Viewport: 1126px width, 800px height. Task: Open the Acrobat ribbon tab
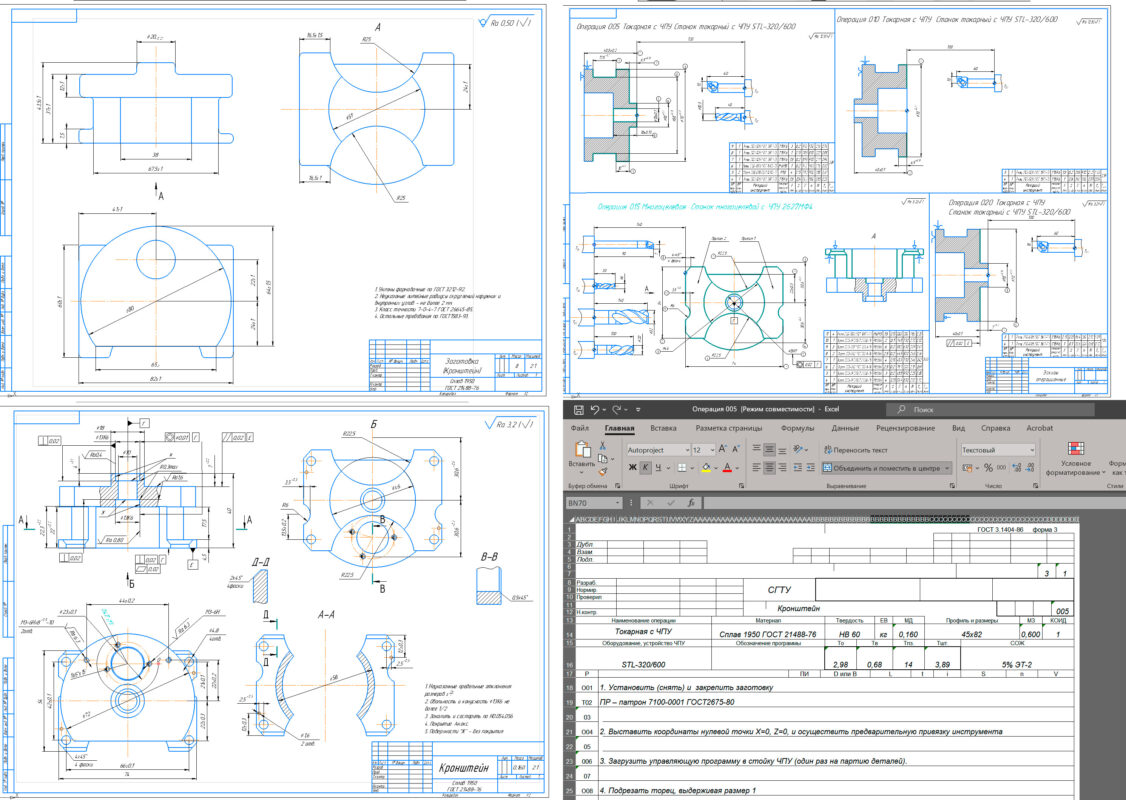1039,428
